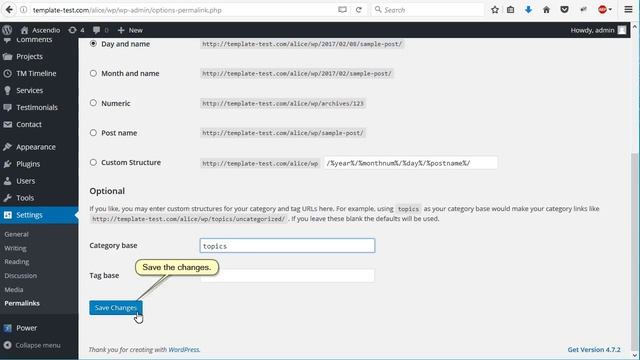
Task: Open Firefox hamburger menu
Action: pos(629,9)
